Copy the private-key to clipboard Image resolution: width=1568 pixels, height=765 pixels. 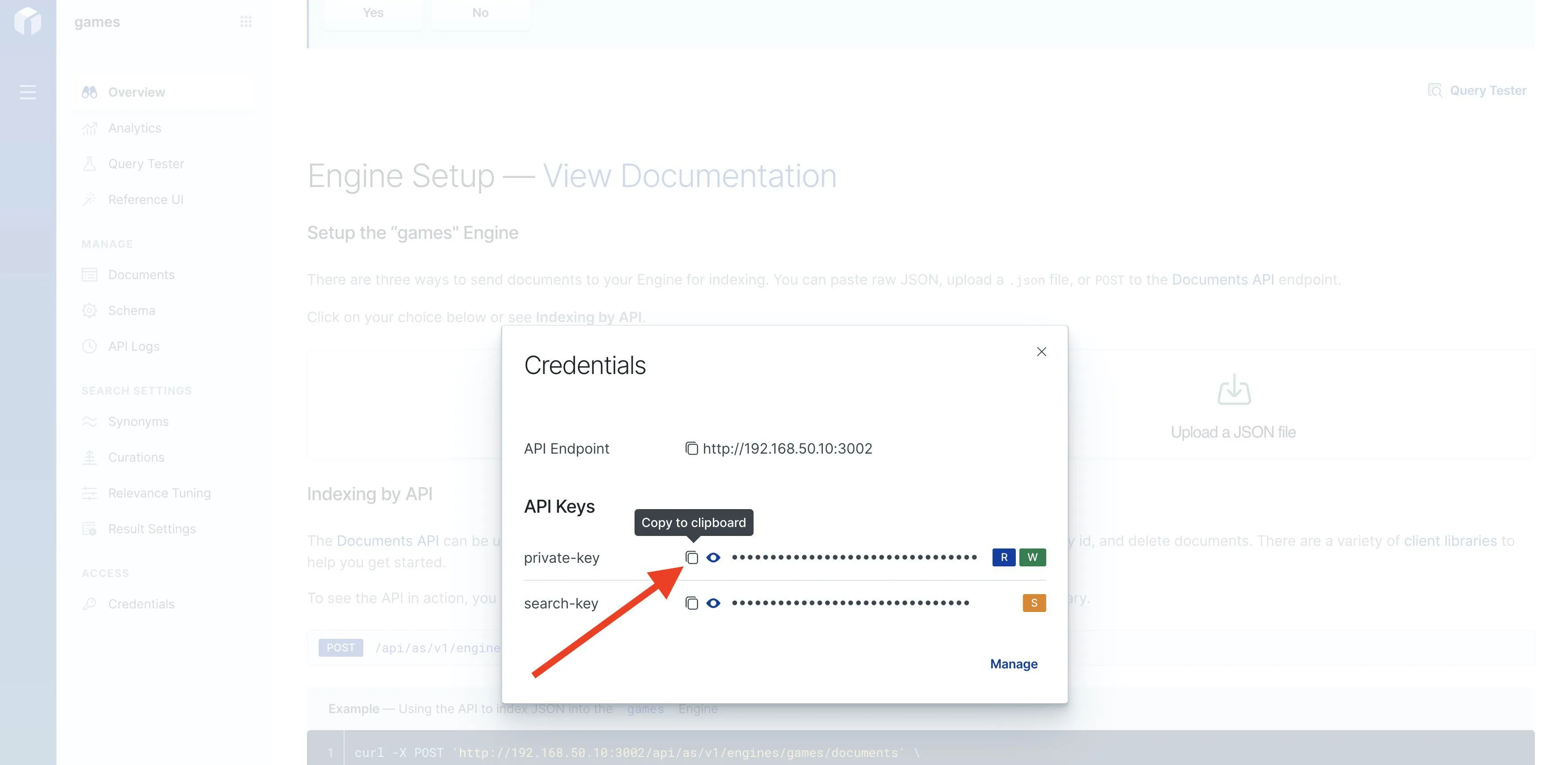(691, 557)
